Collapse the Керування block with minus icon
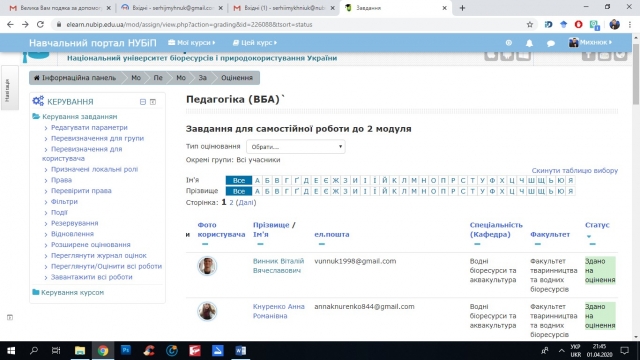 [143, 102]
